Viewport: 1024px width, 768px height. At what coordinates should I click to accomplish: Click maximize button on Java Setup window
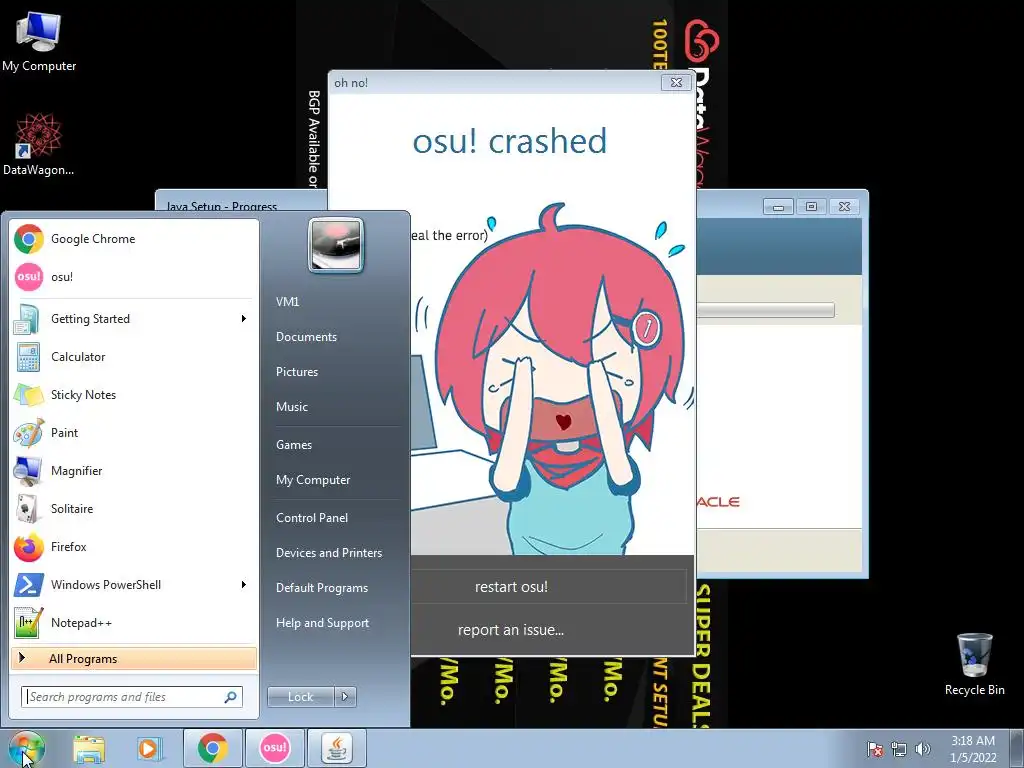(x=811, y=206)
